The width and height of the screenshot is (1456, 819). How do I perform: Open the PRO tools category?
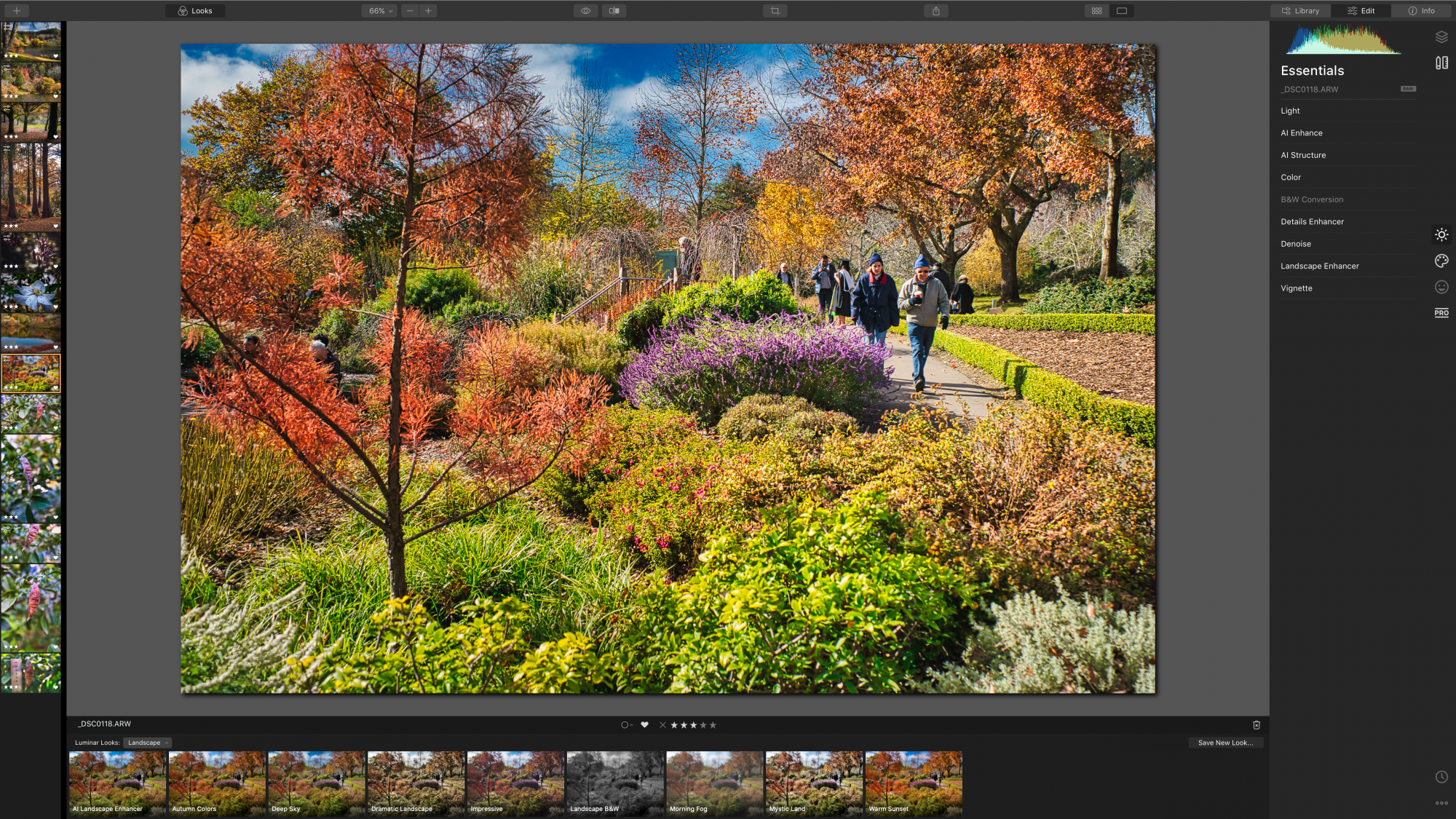(1441, 313)
